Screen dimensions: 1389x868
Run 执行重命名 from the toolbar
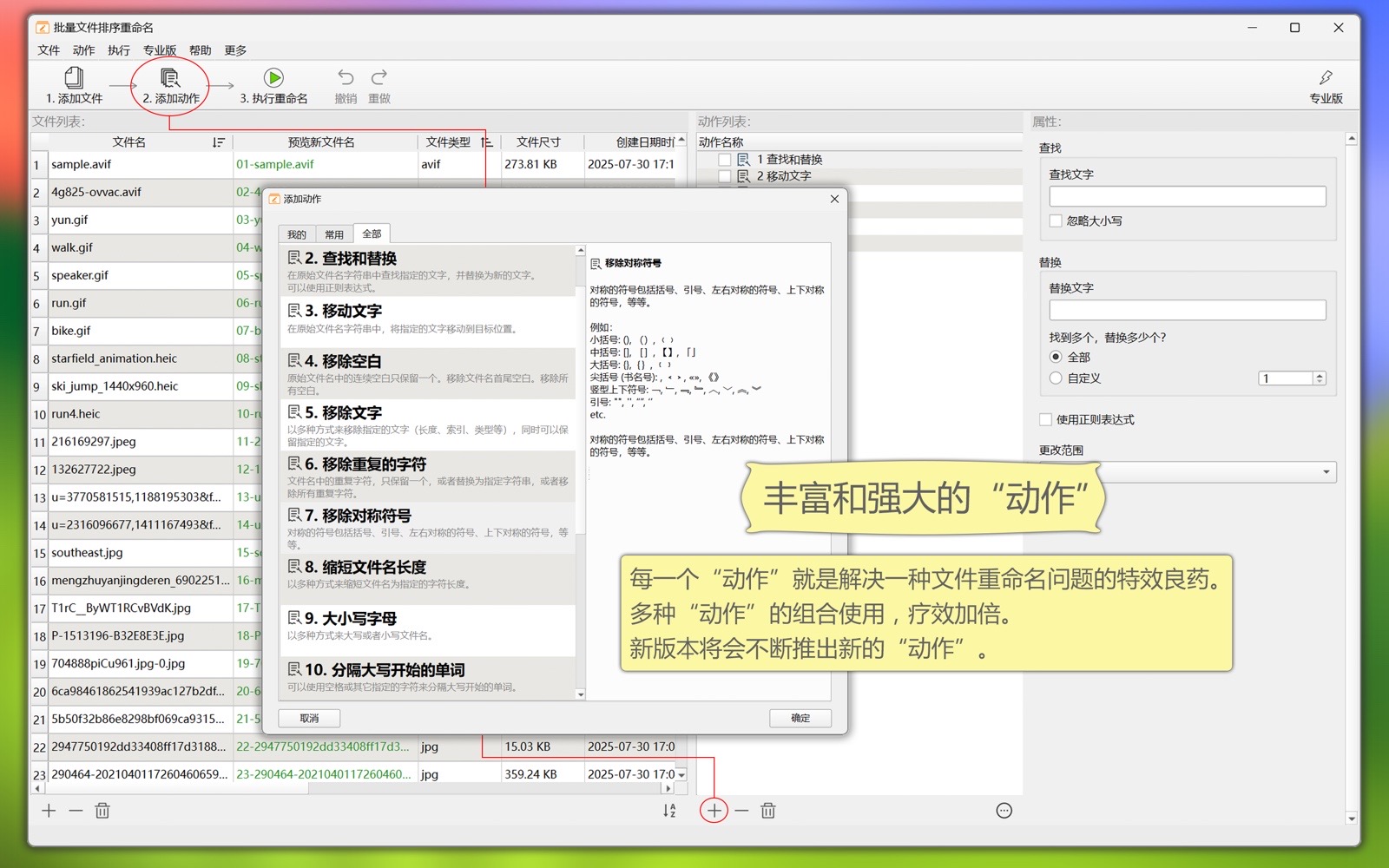point(273,78)
